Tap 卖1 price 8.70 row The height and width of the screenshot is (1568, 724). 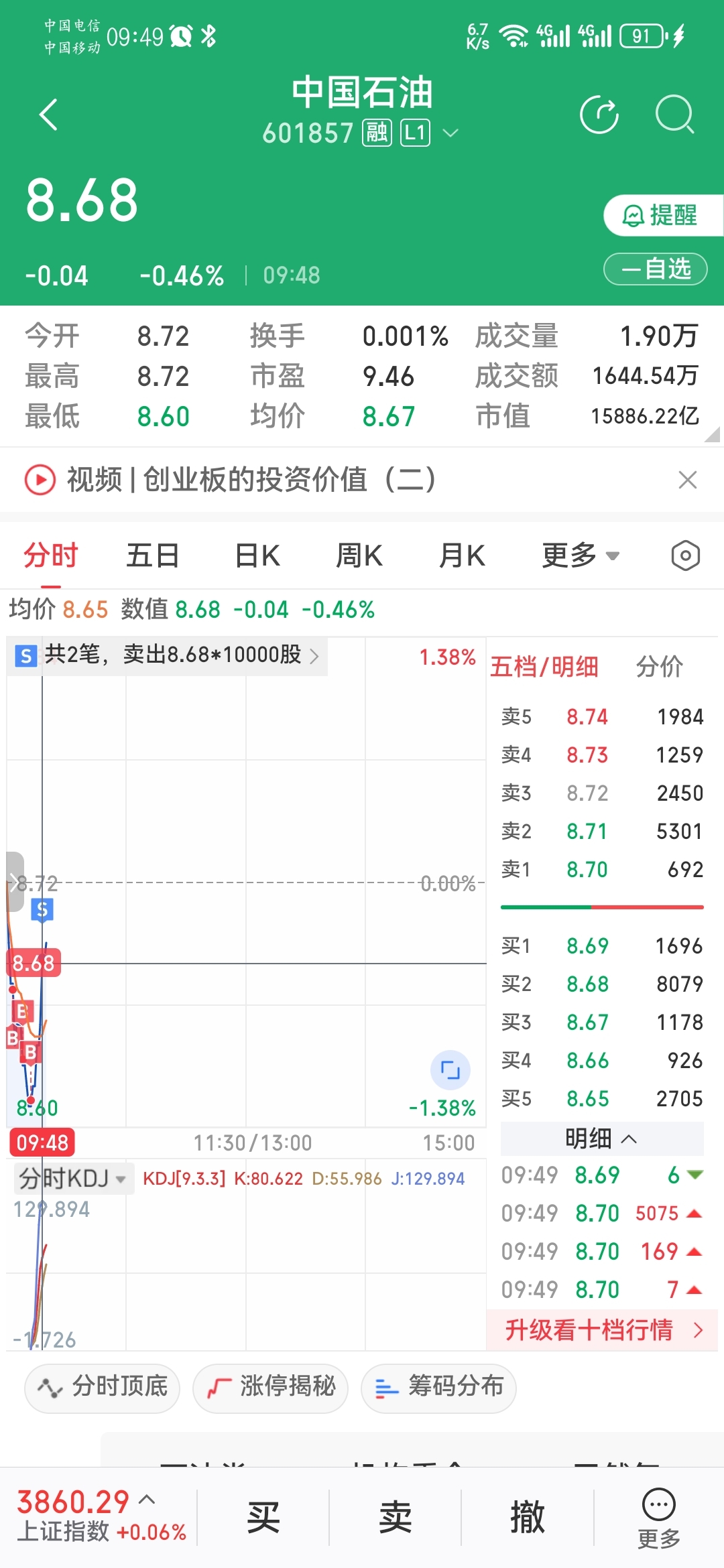coord(602,869)
